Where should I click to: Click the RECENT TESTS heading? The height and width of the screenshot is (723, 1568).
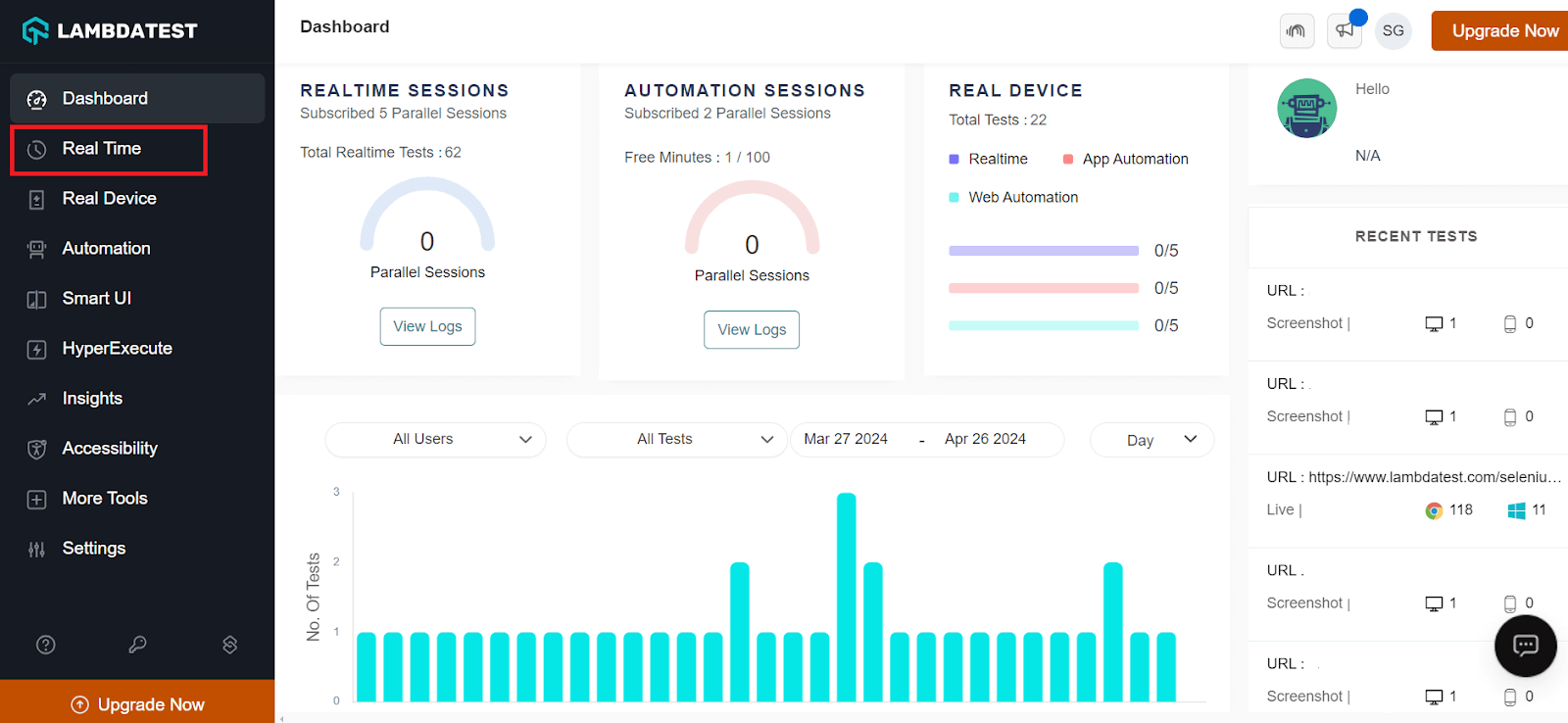point(1416,236)
